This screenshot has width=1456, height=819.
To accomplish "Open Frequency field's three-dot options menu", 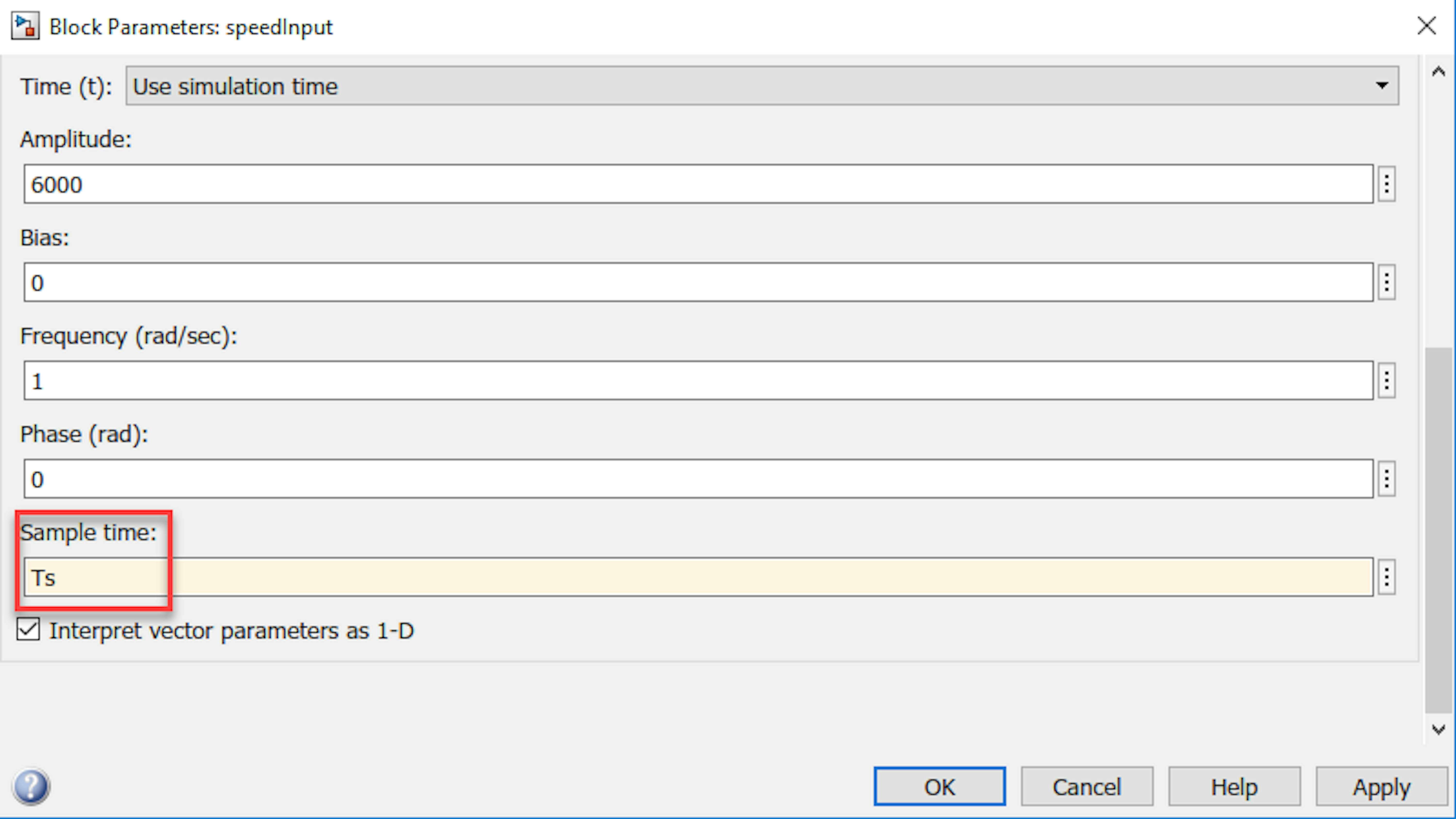I will [x=1387, y=381].
